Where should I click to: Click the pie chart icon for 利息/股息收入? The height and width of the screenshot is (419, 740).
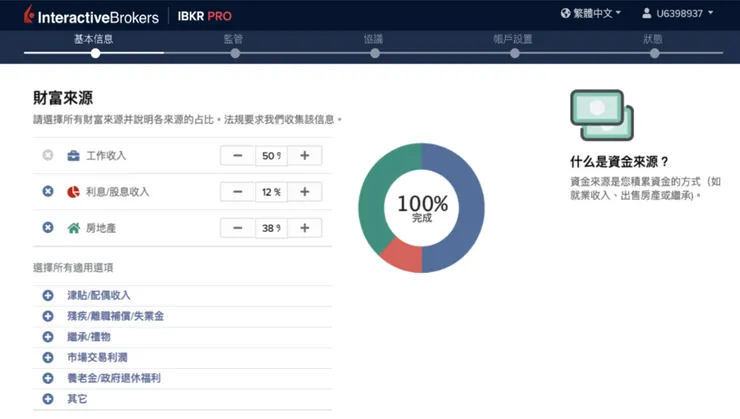[73, 192]
